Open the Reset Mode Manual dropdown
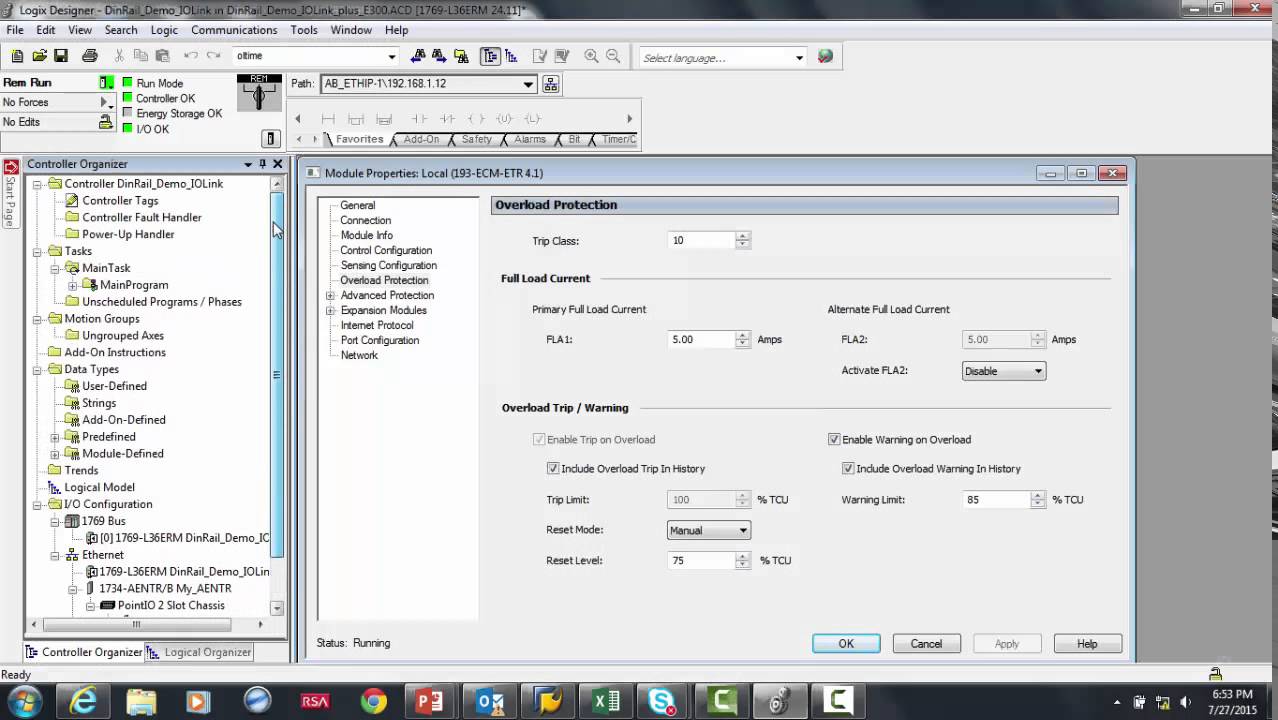Image resolution: width=1278 pixels, height=720 pixels. (708, 530)
